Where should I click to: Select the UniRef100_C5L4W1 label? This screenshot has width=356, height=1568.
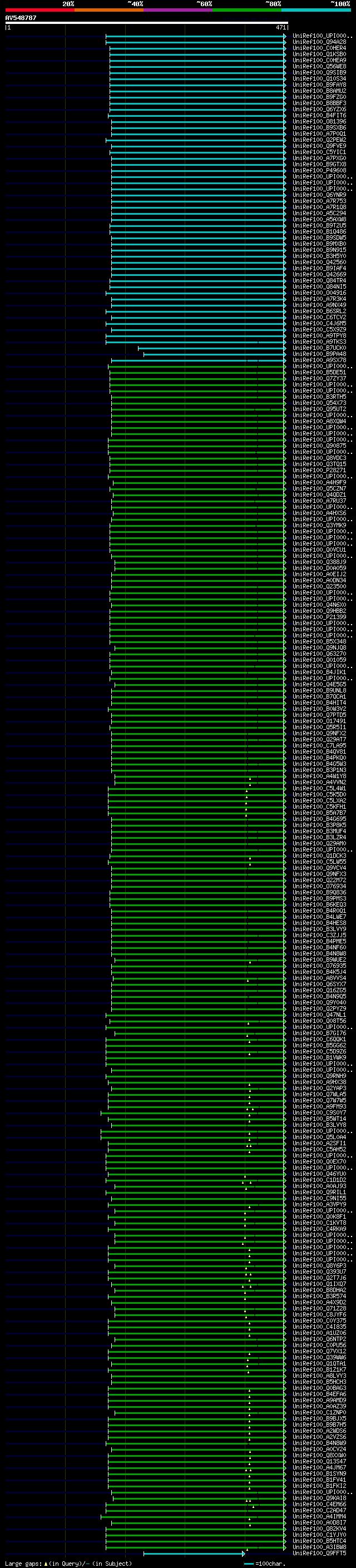319,788
